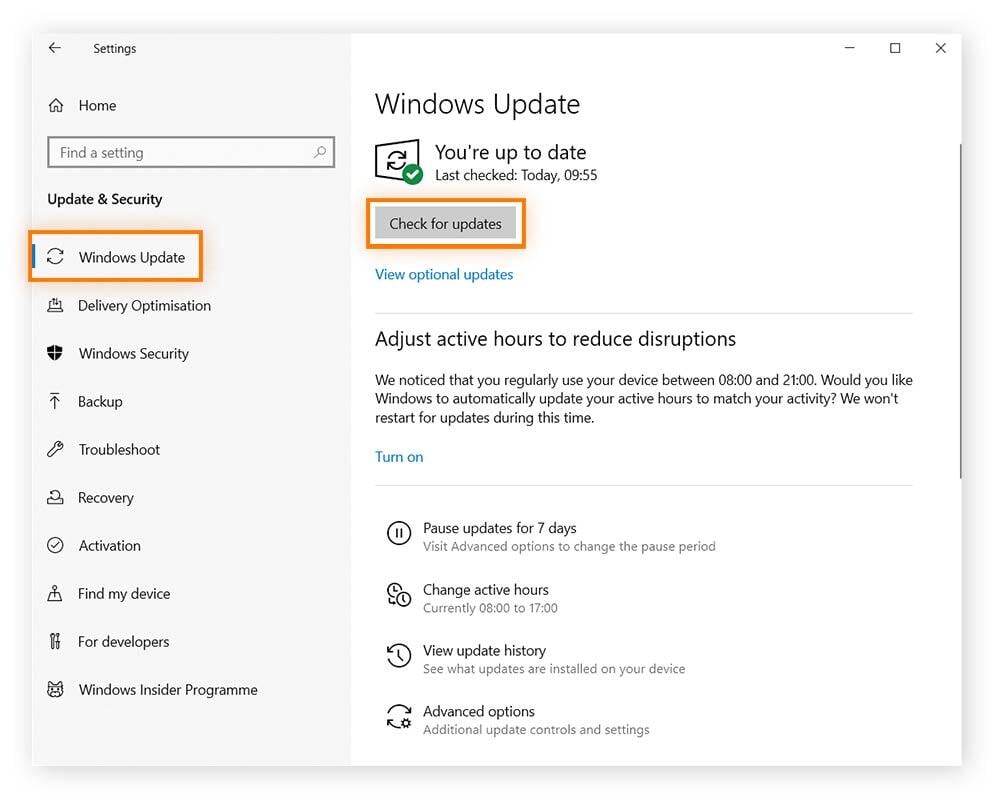Click the Find my device person icon
The height and width of the screenshot is (801, 996).
tap(55, 593)
